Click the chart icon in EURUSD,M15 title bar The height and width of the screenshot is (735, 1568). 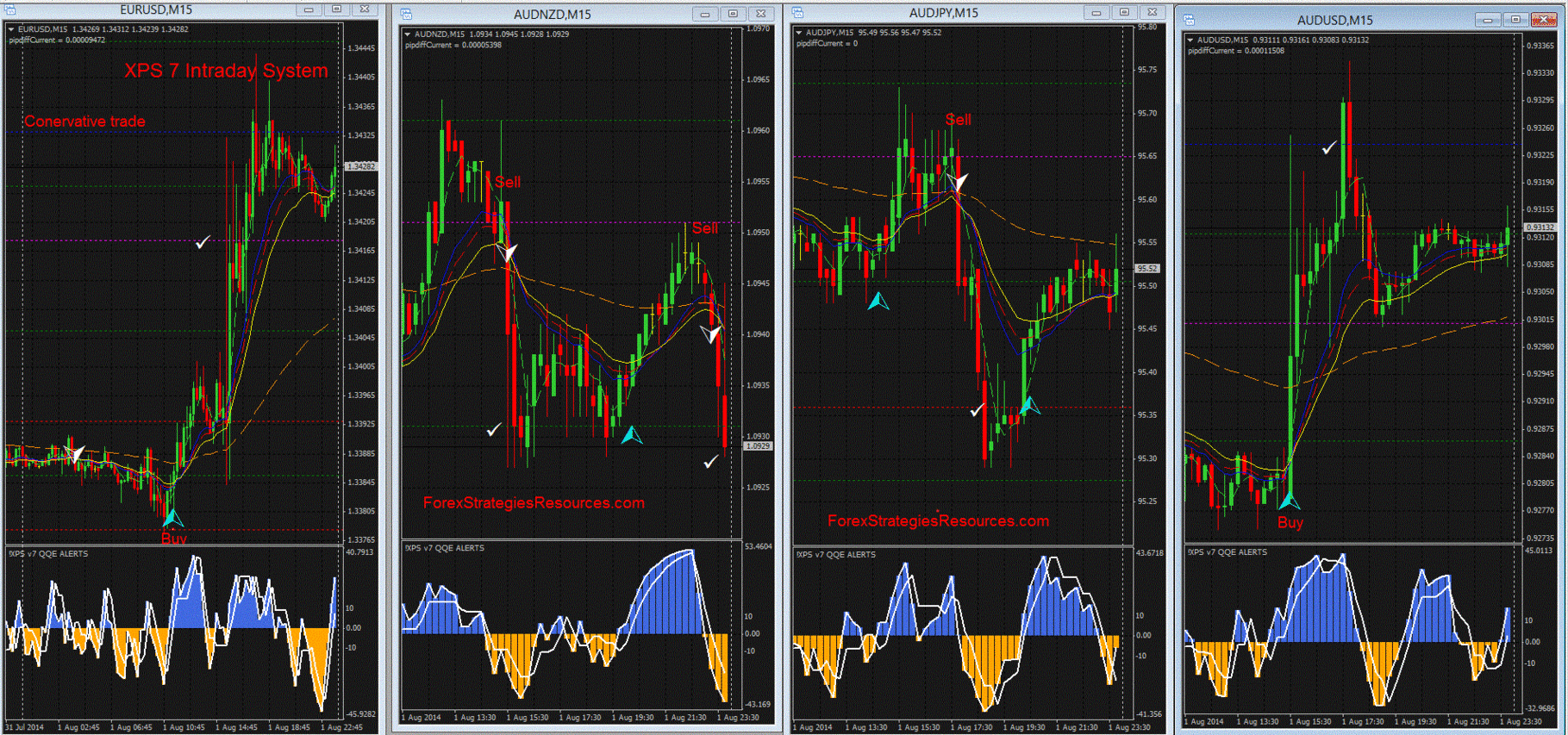click(10, 9)
